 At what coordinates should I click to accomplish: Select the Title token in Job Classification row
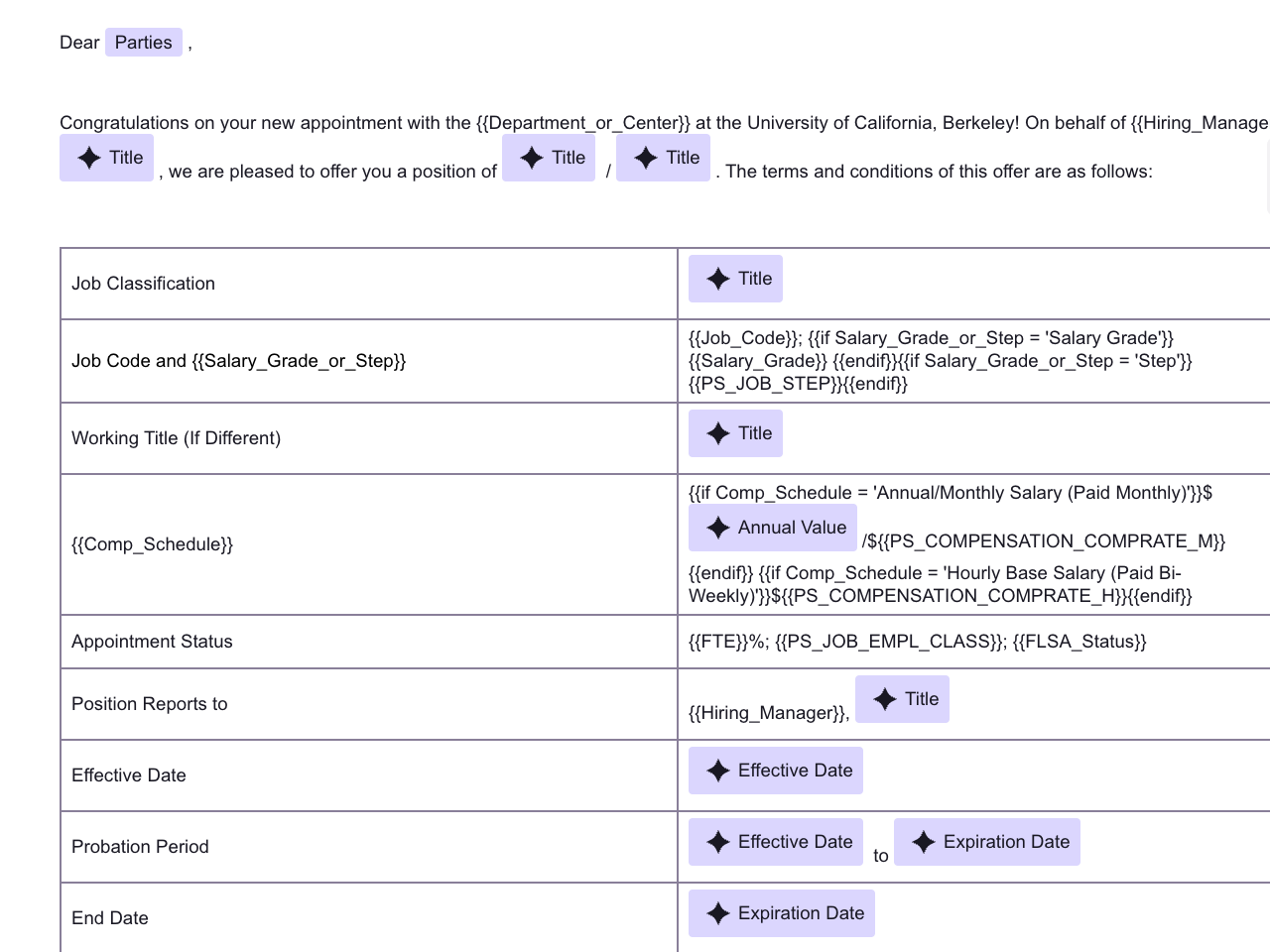pyautogui.click(x=735, y=279)
